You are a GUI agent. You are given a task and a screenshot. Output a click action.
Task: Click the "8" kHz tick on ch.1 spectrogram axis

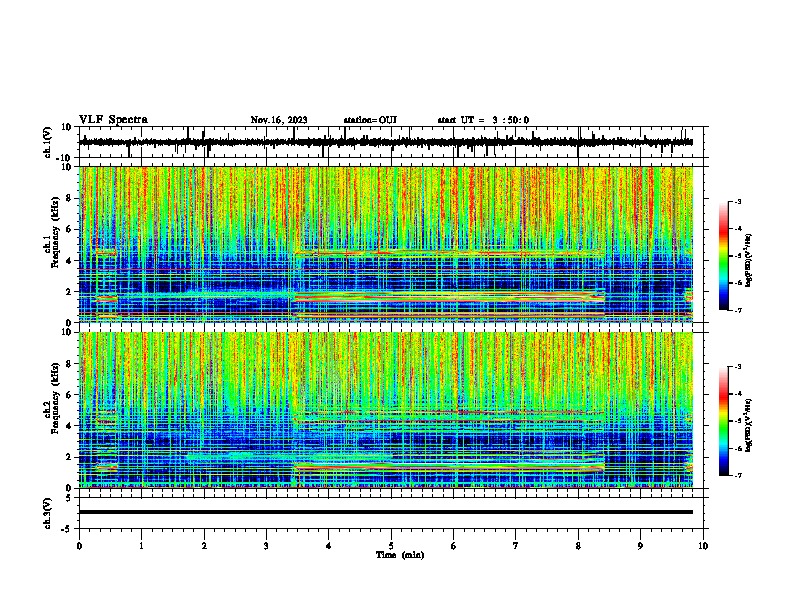[71, 198]
